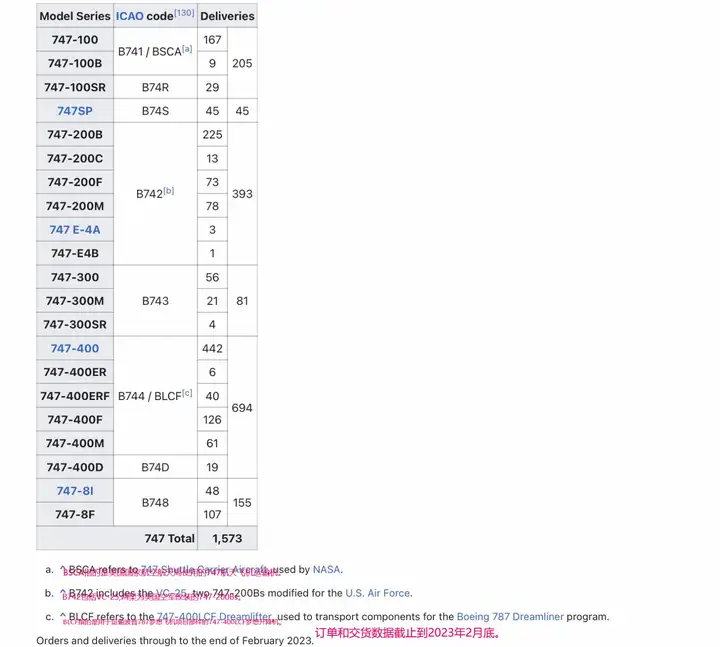Select the B74R code cell
Viewport: 720px width, 647px height.
pos(155,87)
